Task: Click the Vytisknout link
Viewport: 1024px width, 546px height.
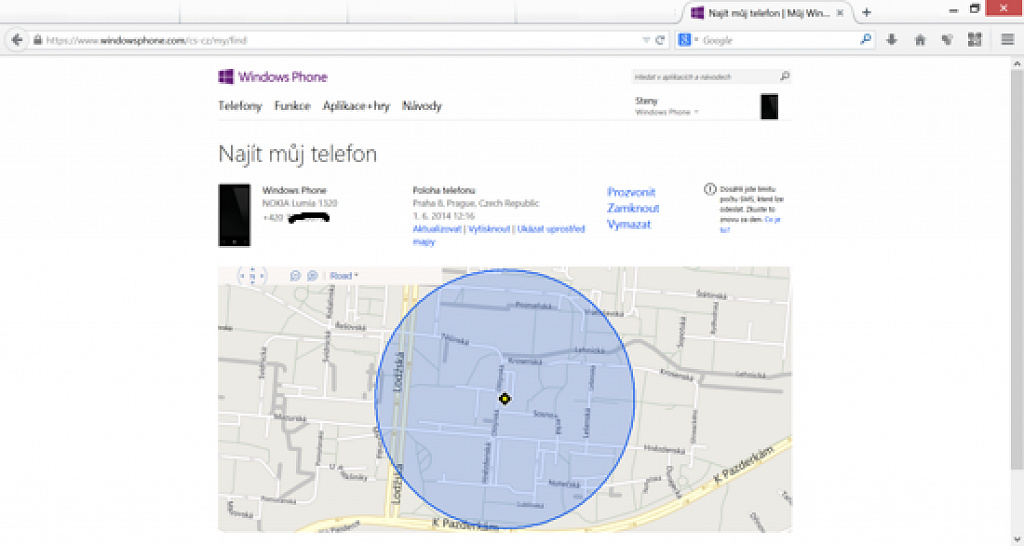Action: point(489,229)
